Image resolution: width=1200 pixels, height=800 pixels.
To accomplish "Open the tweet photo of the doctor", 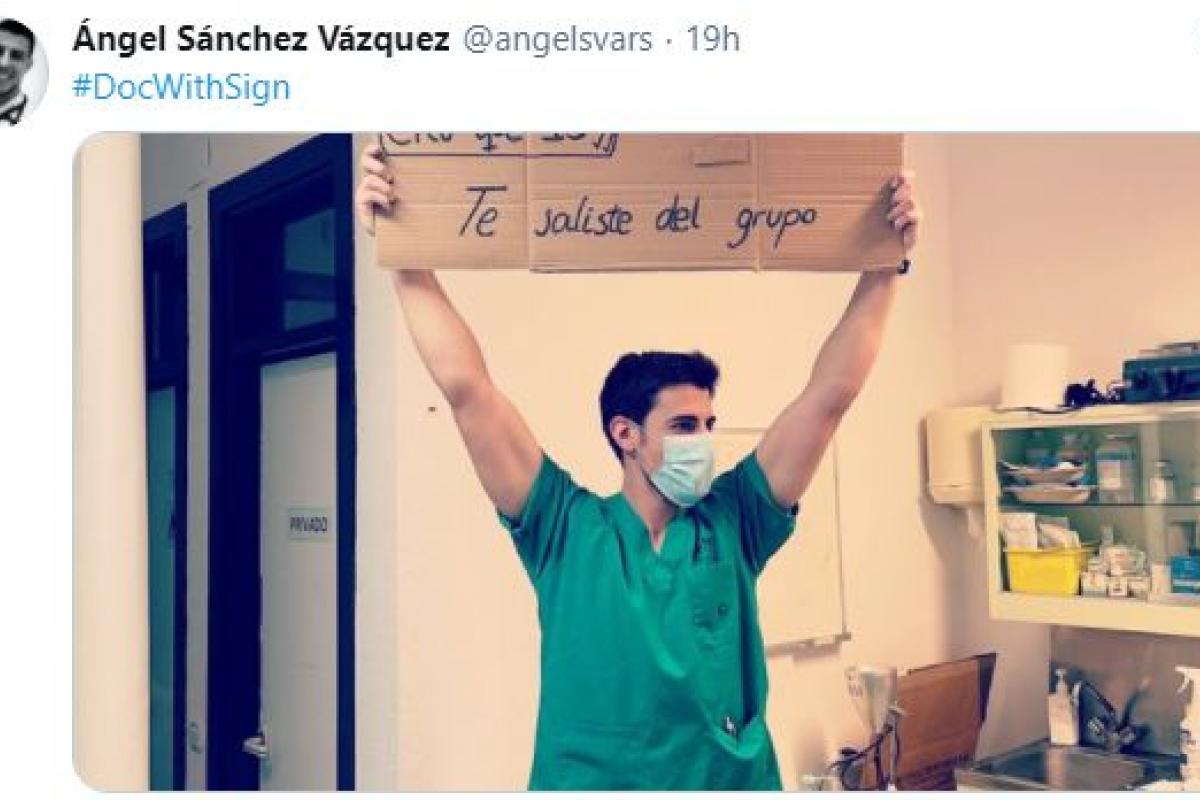I will coord(636,462).
